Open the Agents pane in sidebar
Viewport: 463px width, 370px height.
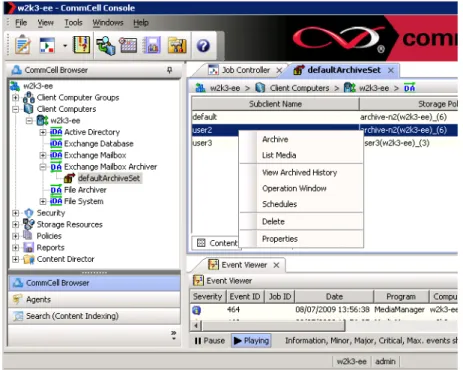[x=94, y=300]
